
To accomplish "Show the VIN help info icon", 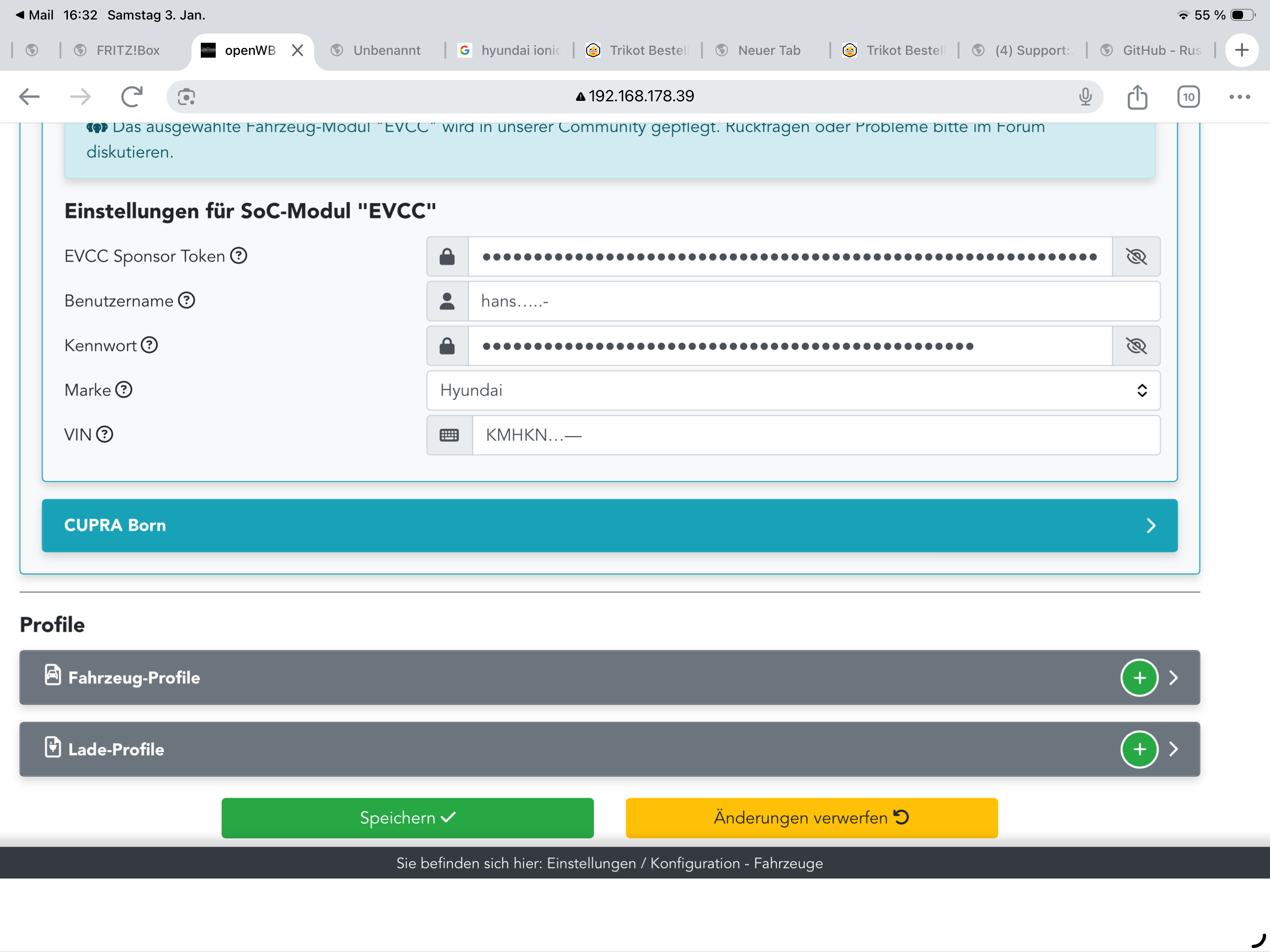I will pyautogui.click(x=105, y=435).
